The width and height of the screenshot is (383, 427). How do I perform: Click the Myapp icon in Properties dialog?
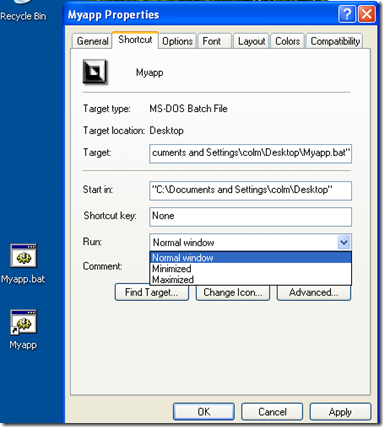pyautogui.click(x=95, y=72)
